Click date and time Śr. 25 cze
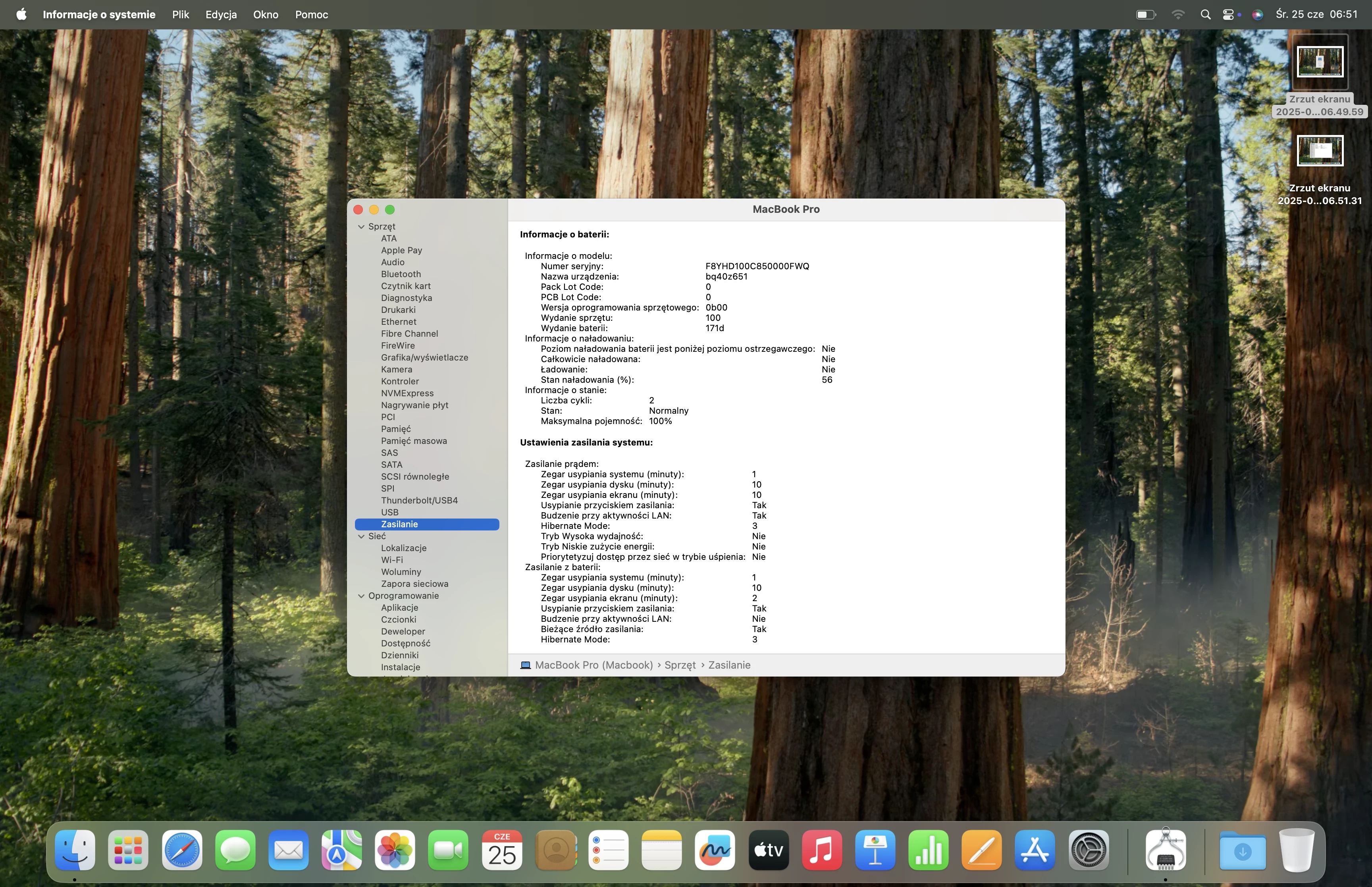 (x=1317, y=14)
